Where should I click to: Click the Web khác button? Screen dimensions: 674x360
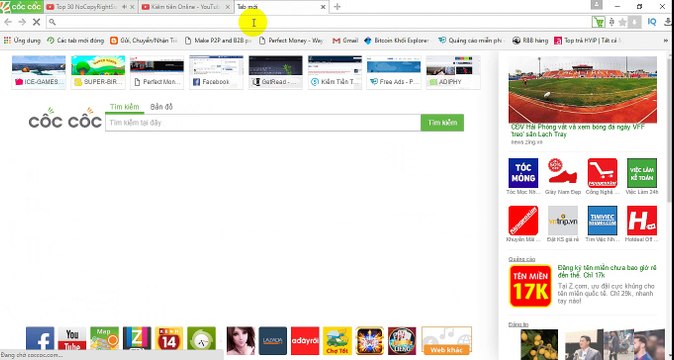[446, 341]
